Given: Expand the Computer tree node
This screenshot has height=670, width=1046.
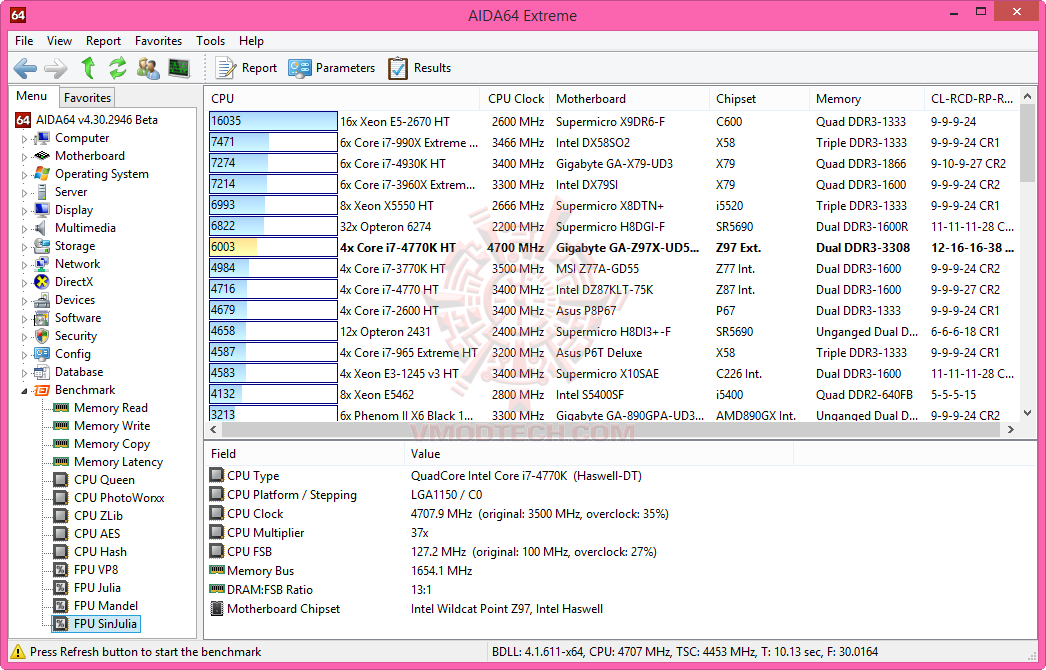Looking at the screenshot, I should point(25,139).
